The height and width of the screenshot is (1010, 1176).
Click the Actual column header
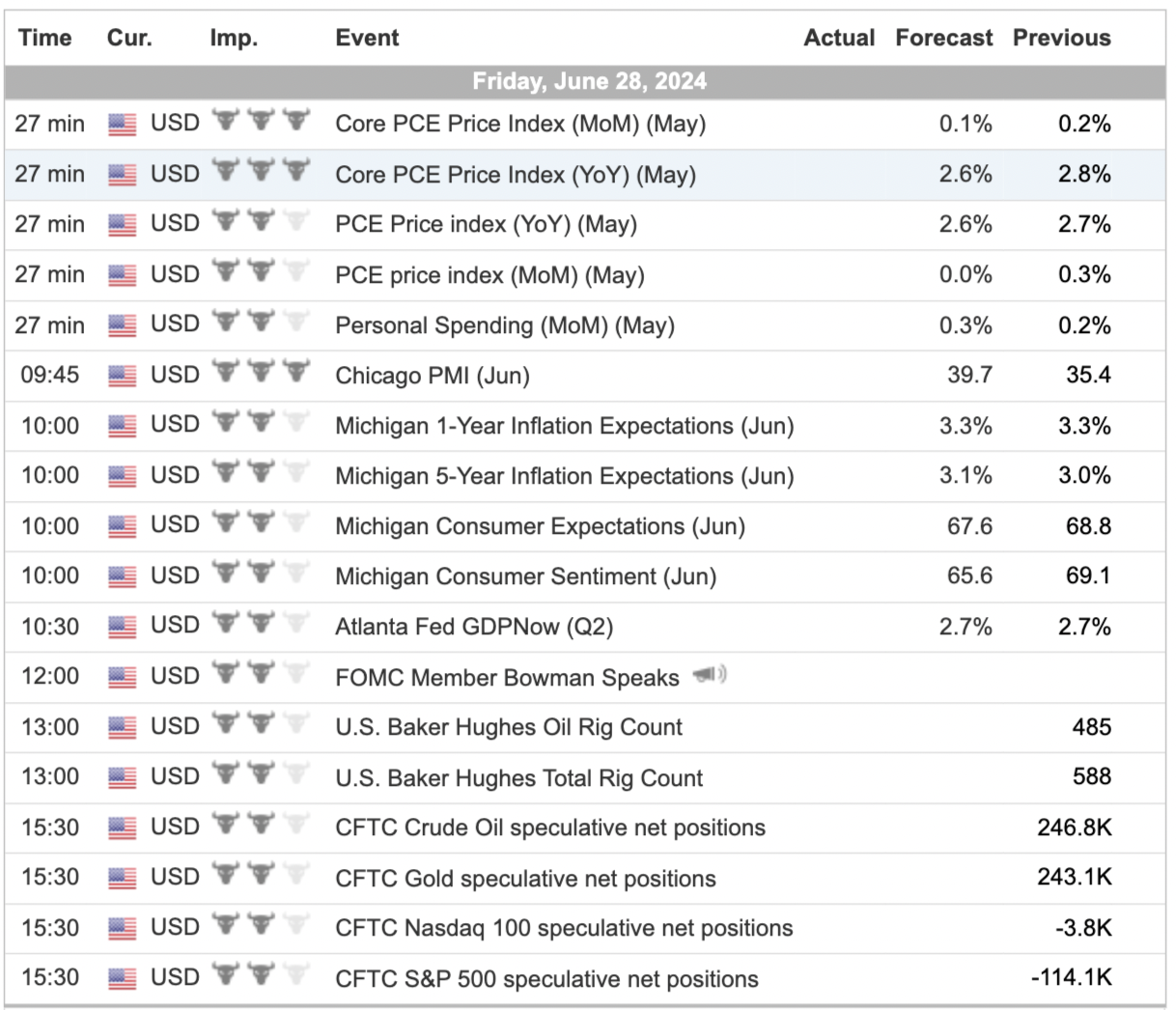[x=839, y=38]
